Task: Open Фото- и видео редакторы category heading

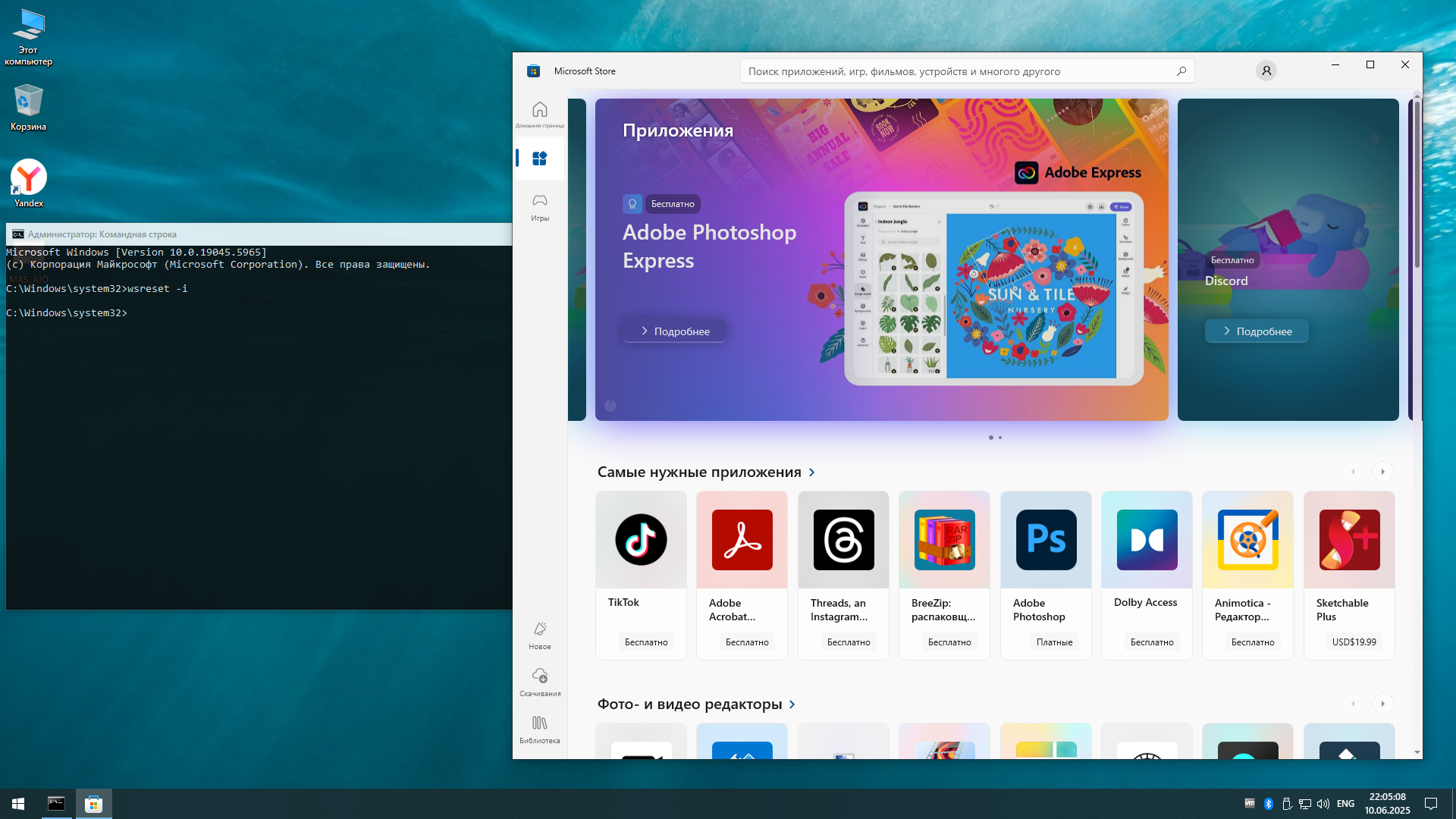Action: [690, 704]
